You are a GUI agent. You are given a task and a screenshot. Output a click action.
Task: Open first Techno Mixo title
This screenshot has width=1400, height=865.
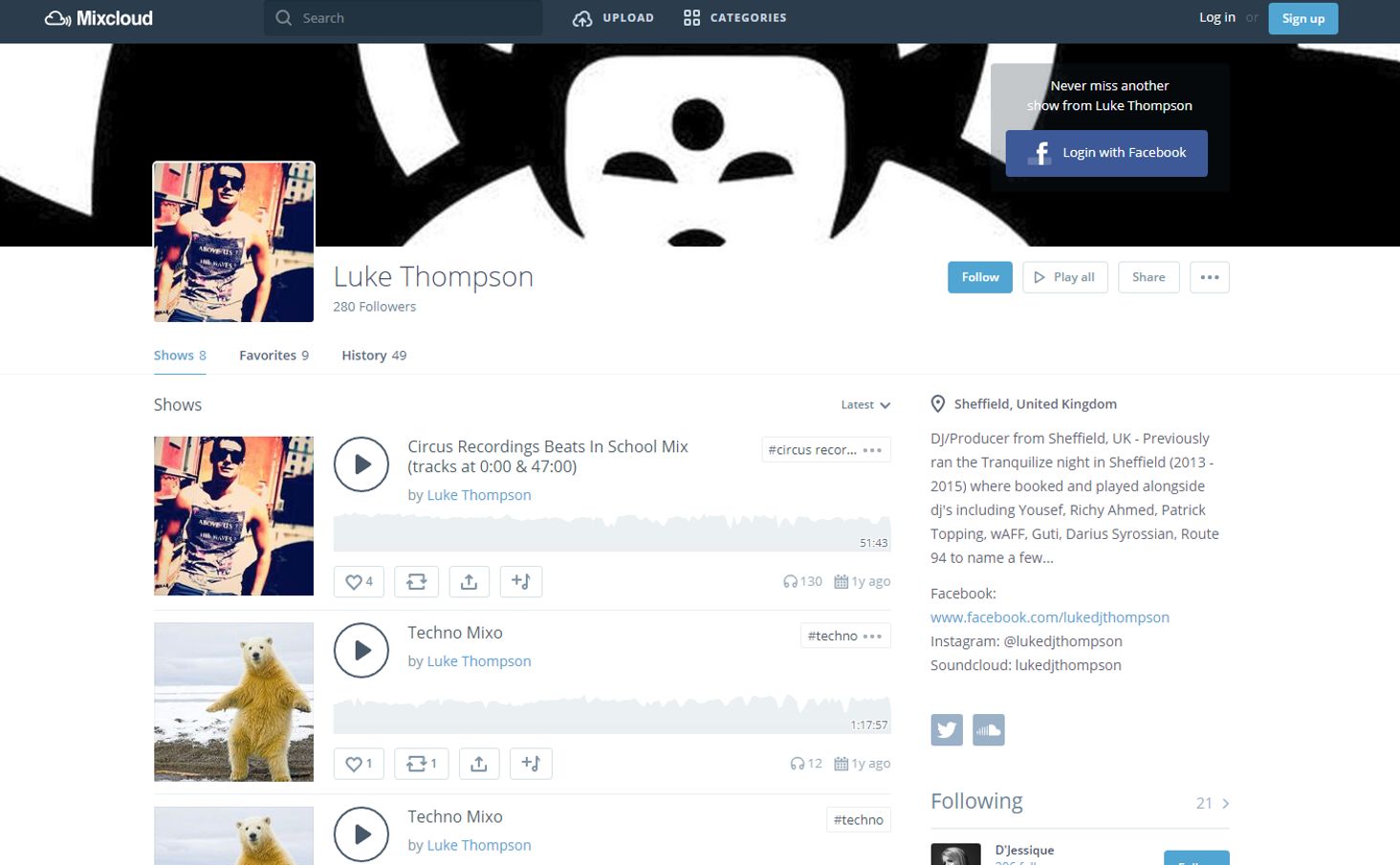click(x=455, y=633)
